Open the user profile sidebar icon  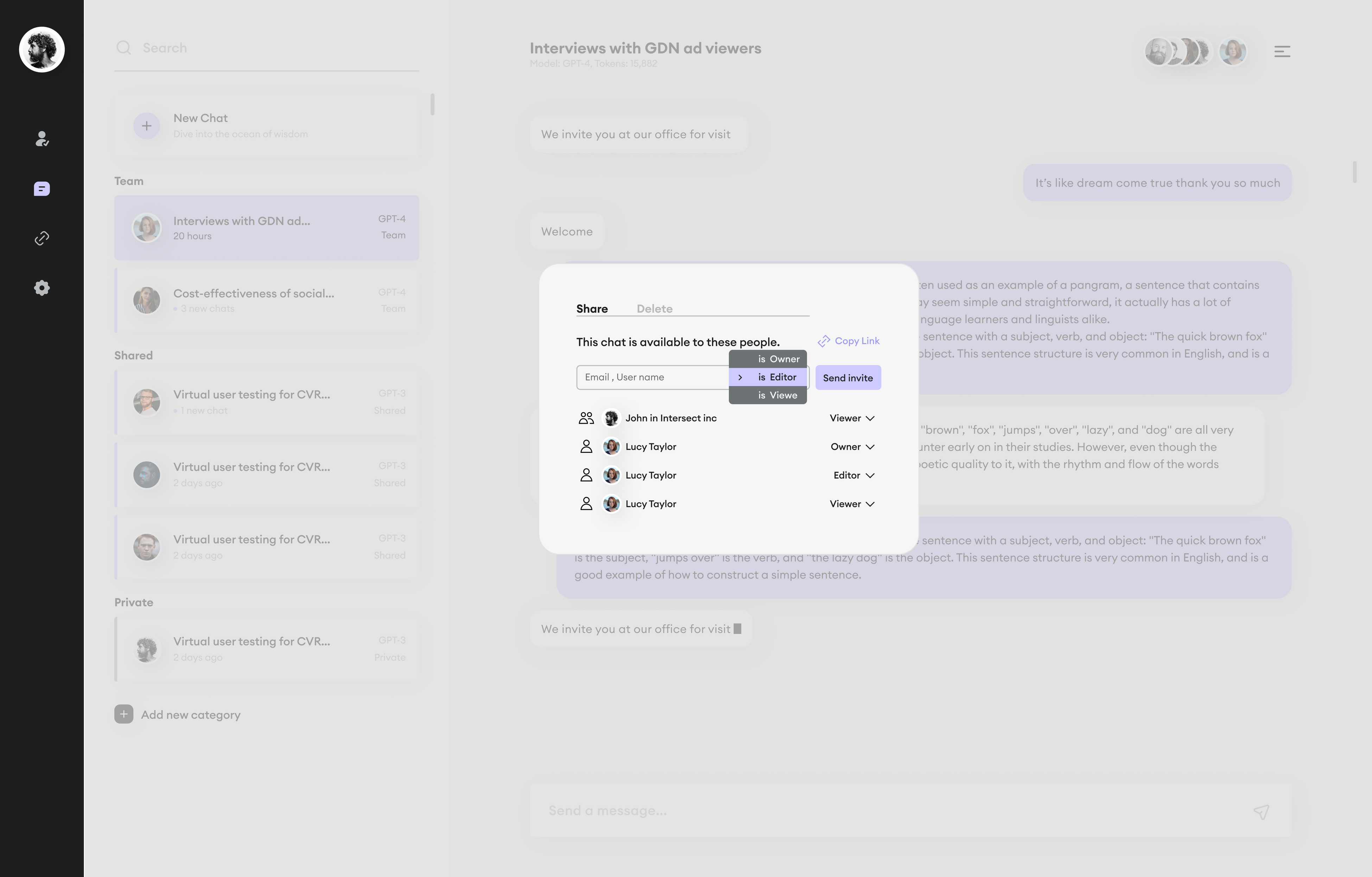(42, 138)
